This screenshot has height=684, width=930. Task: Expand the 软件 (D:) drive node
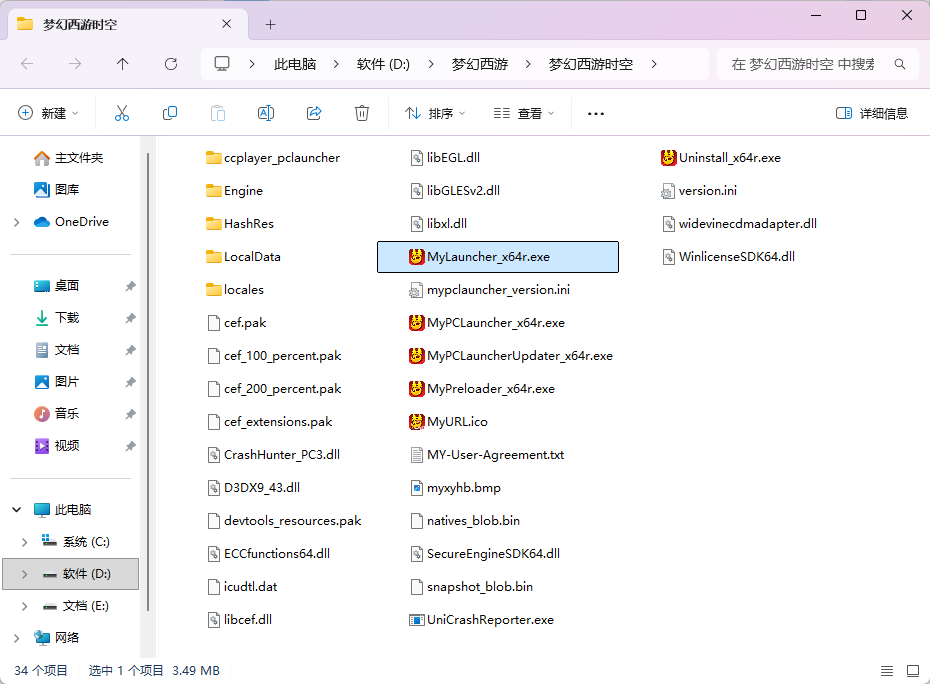[x=24, y=574]
